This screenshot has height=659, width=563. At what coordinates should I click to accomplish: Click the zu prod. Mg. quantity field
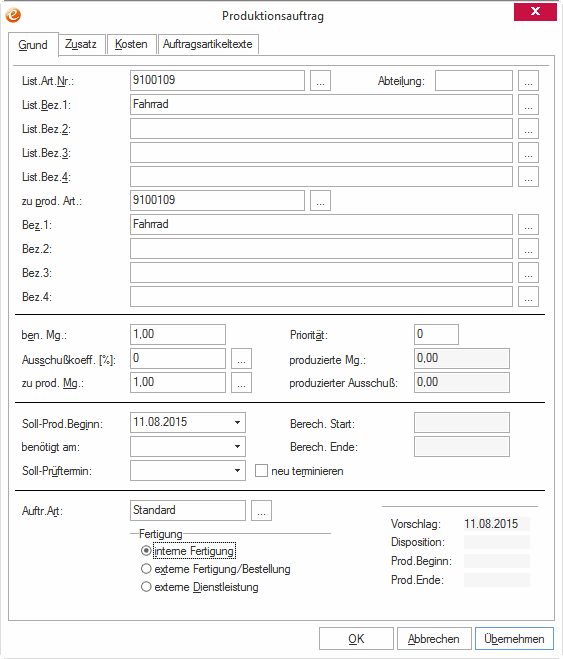click(x=178, y=382)
